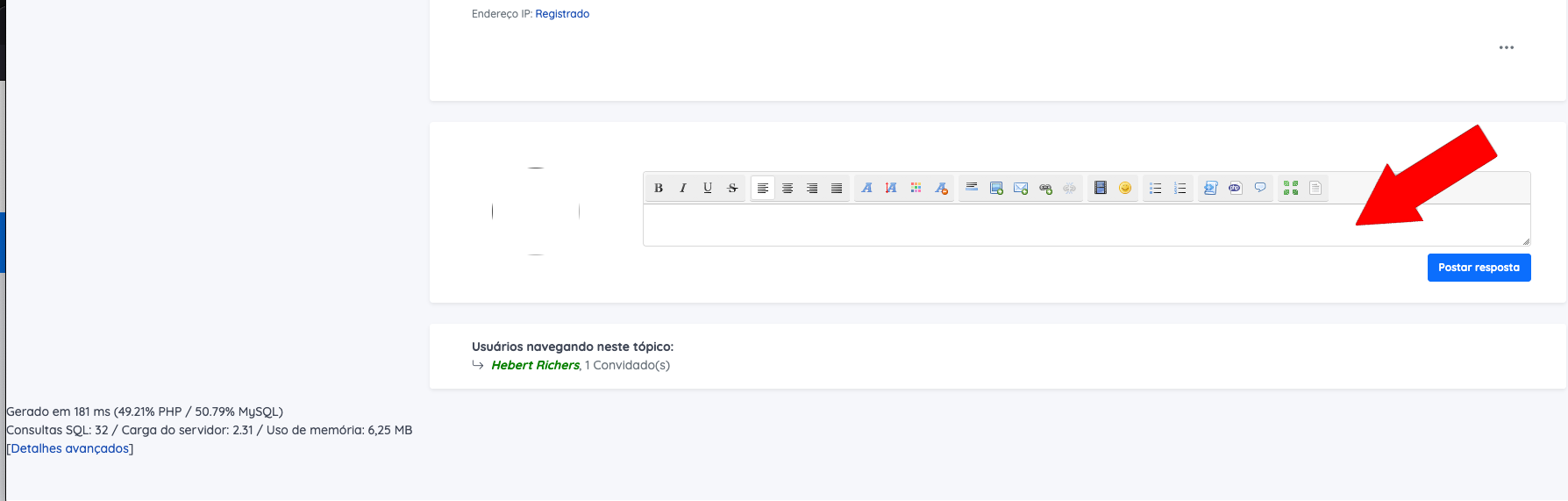This screenshot has height=501, width=1568.
Task: Insert a horizontal rule
Action: 972,188
